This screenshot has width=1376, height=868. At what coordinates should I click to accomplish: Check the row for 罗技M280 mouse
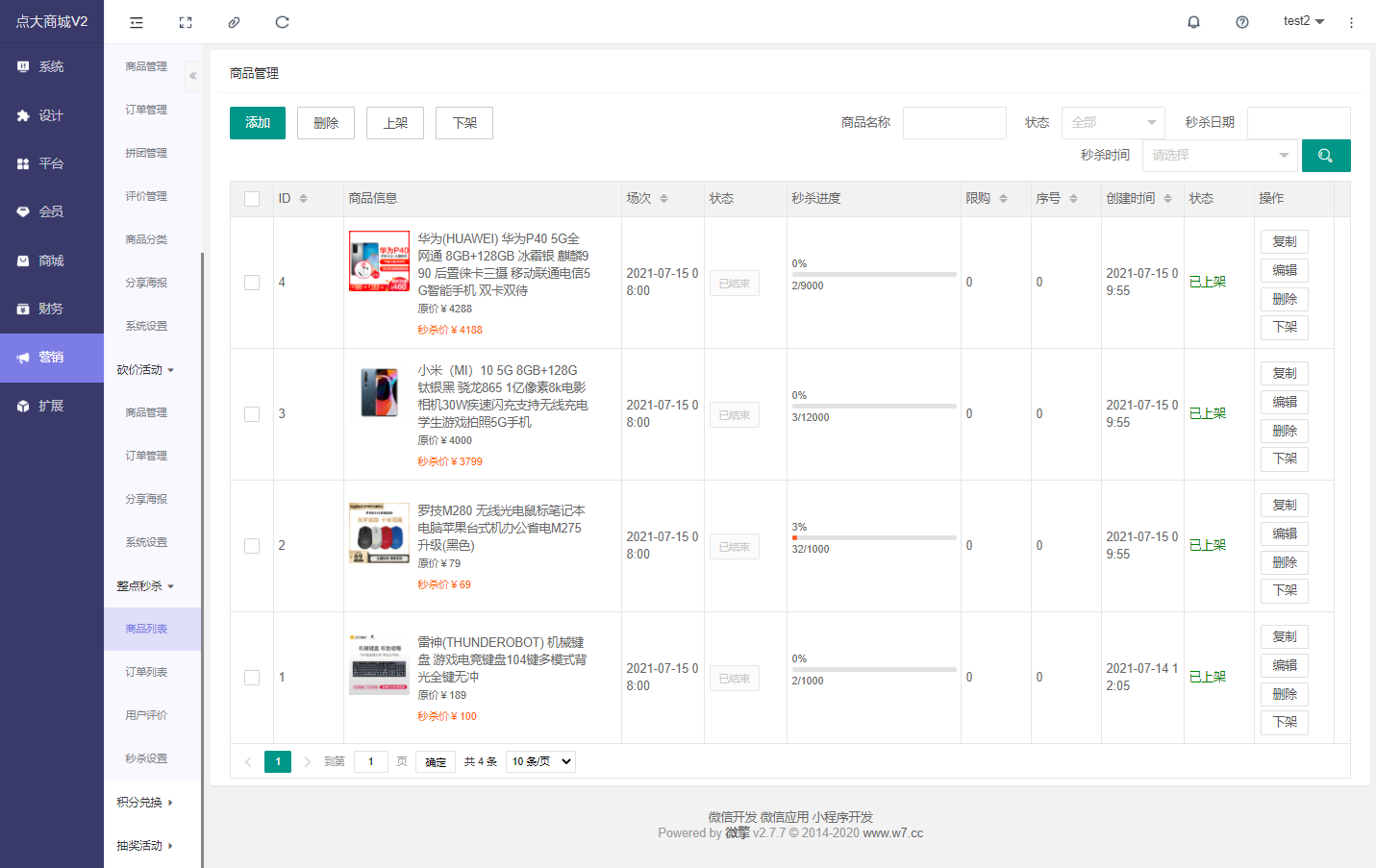[252, 546]
